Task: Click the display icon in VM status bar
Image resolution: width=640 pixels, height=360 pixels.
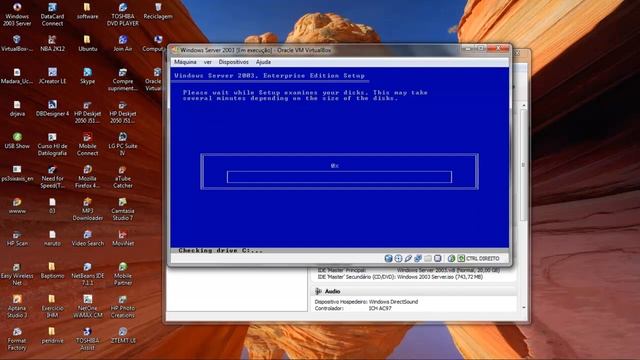Action: [438, 258]
